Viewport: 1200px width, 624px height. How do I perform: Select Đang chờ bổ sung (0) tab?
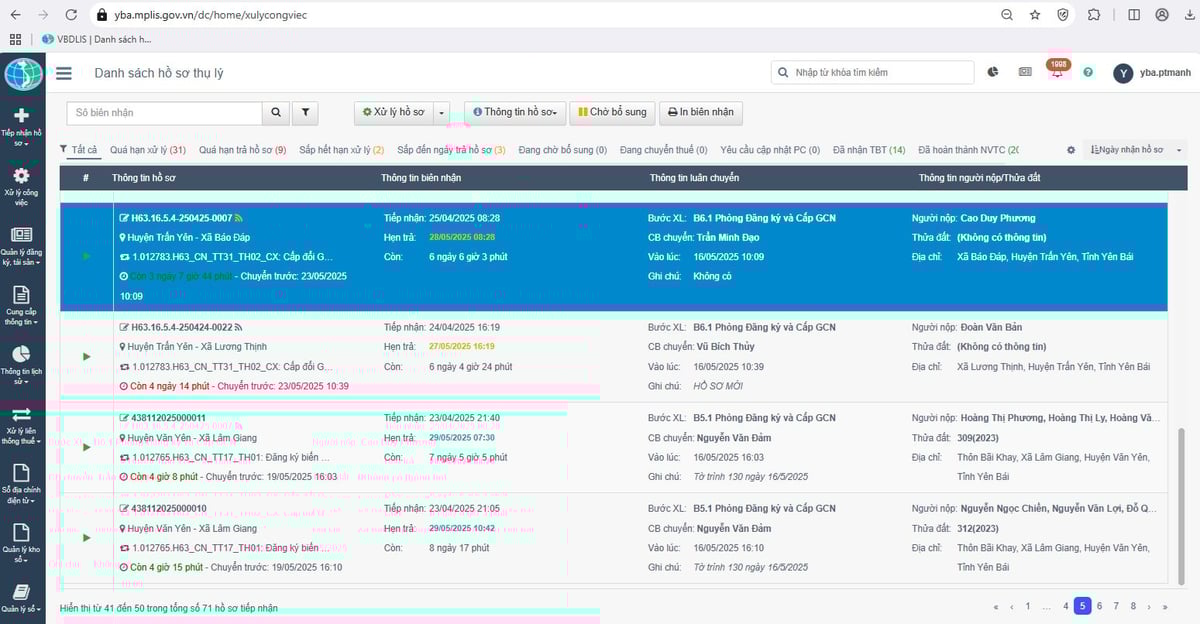(563, 150)
